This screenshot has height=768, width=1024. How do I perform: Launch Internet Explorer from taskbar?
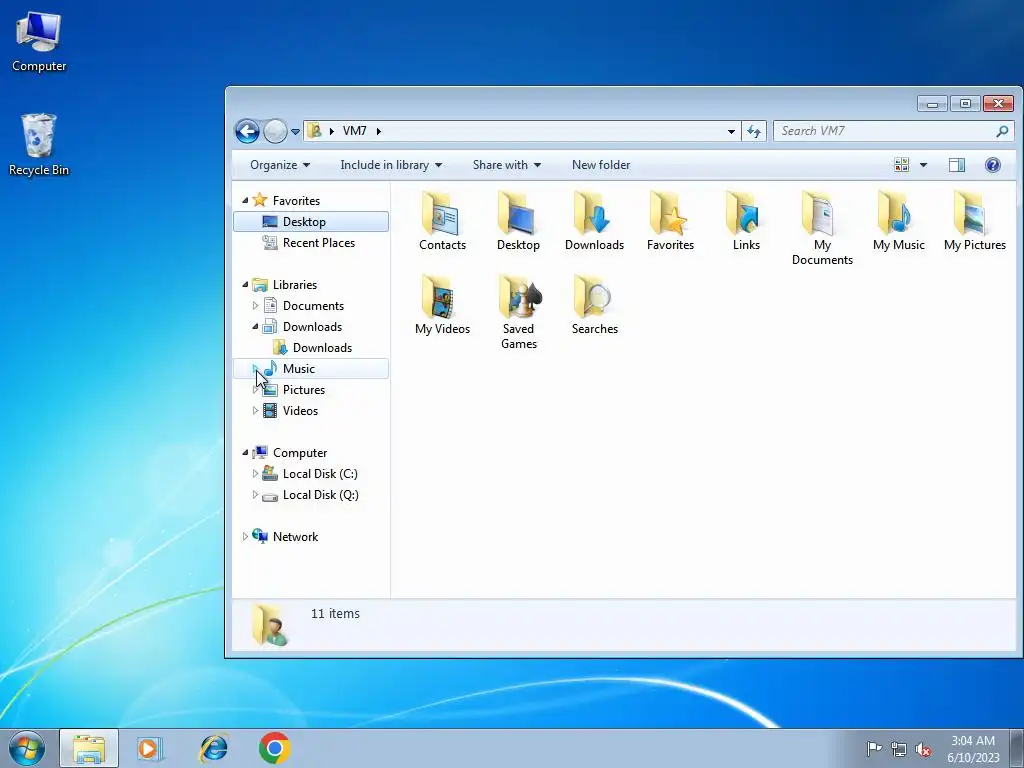[214, 748]
